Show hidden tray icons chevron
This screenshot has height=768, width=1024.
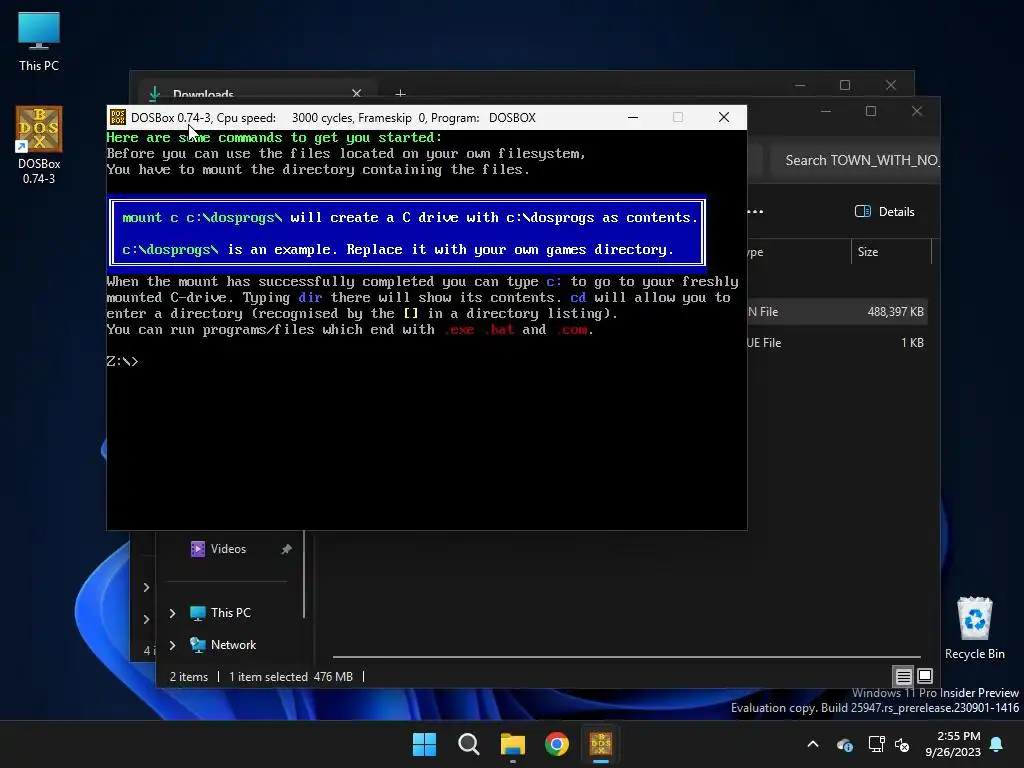(x=813, y=744)
